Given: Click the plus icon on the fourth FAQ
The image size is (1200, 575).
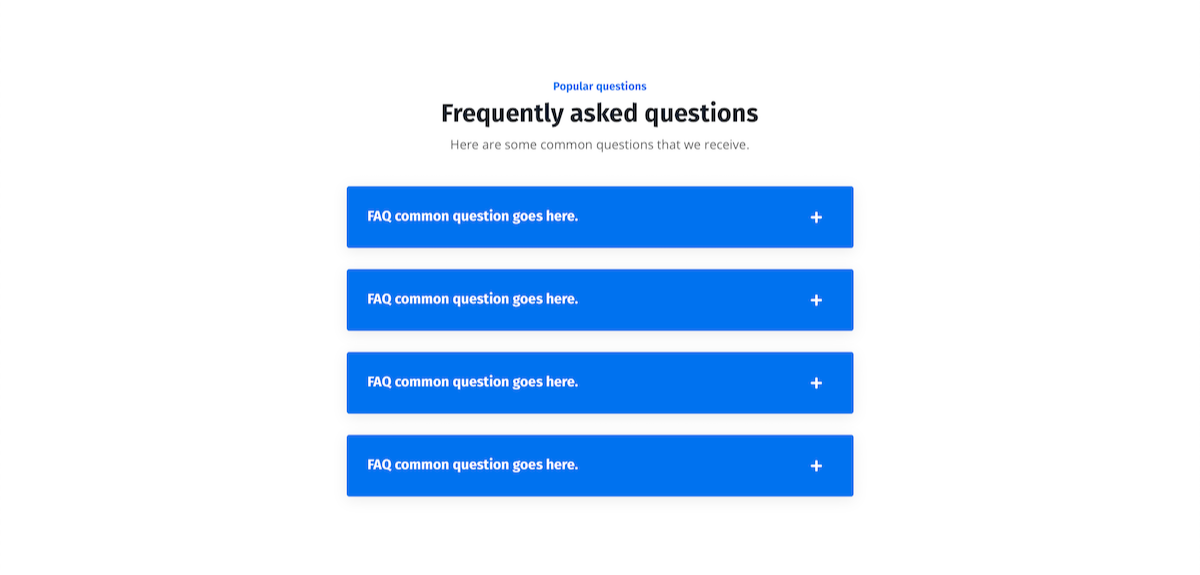Looking at the screenshot, I should click(816, 466).
